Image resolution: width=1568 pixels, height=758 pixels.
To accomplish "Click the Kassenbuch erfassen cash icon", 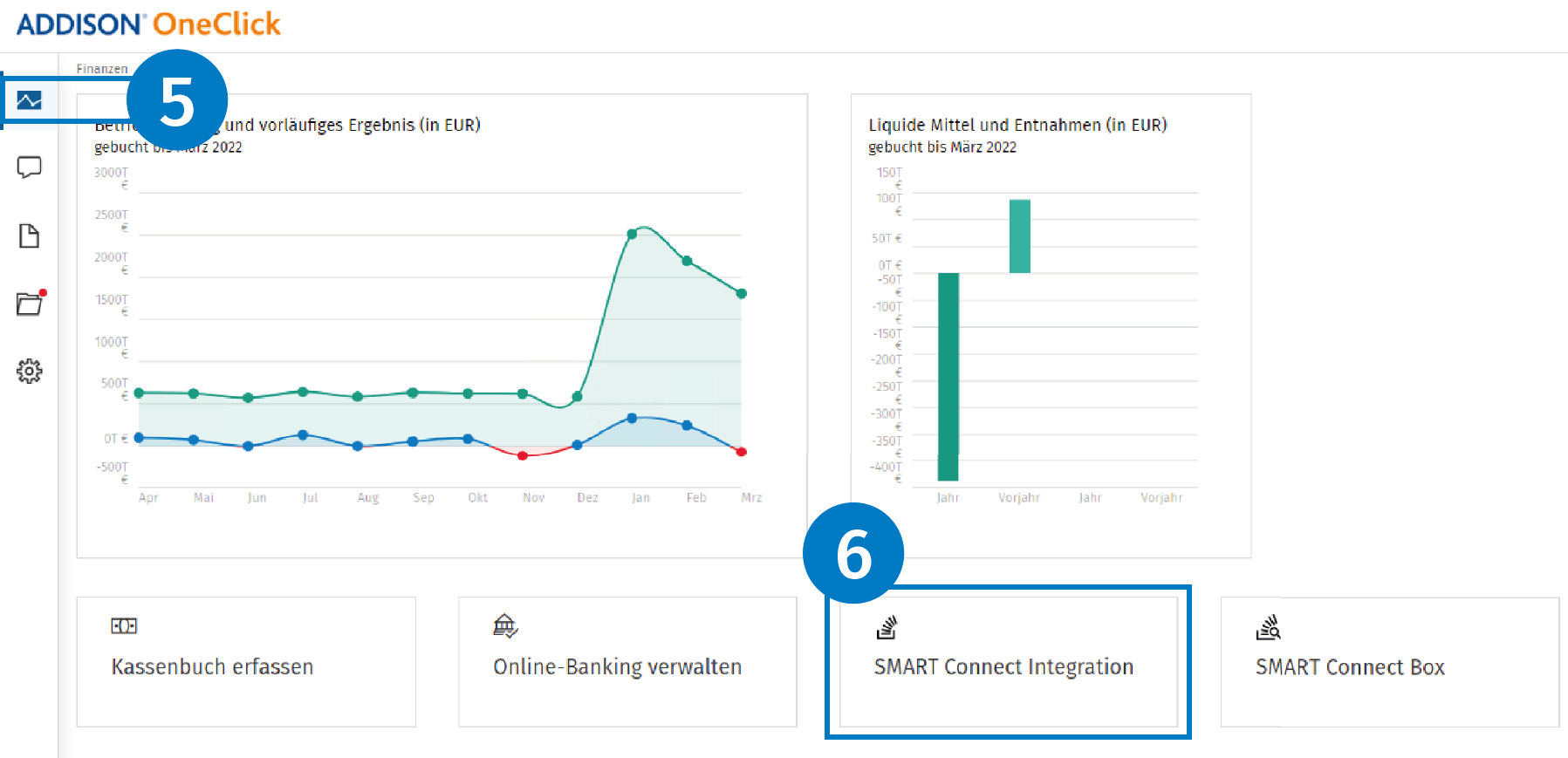I will 124,625.
